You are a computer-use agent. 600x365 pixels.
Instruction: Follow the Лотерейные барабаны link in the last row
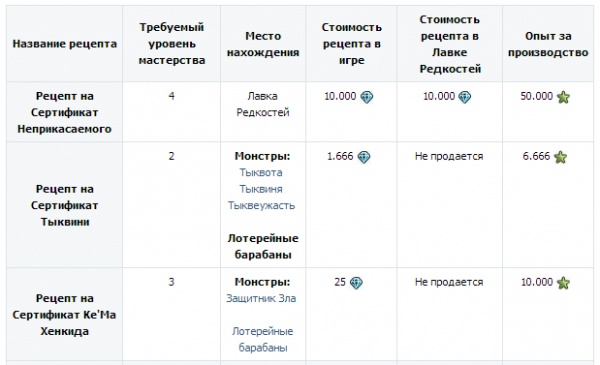(x=262, y=339)
